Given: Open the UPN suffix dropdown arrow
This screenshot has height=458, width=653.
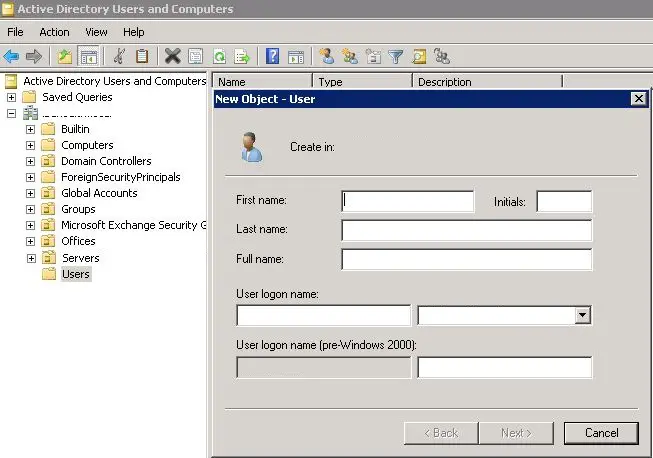Looking at the screenshot, I should tap(583, 315).
